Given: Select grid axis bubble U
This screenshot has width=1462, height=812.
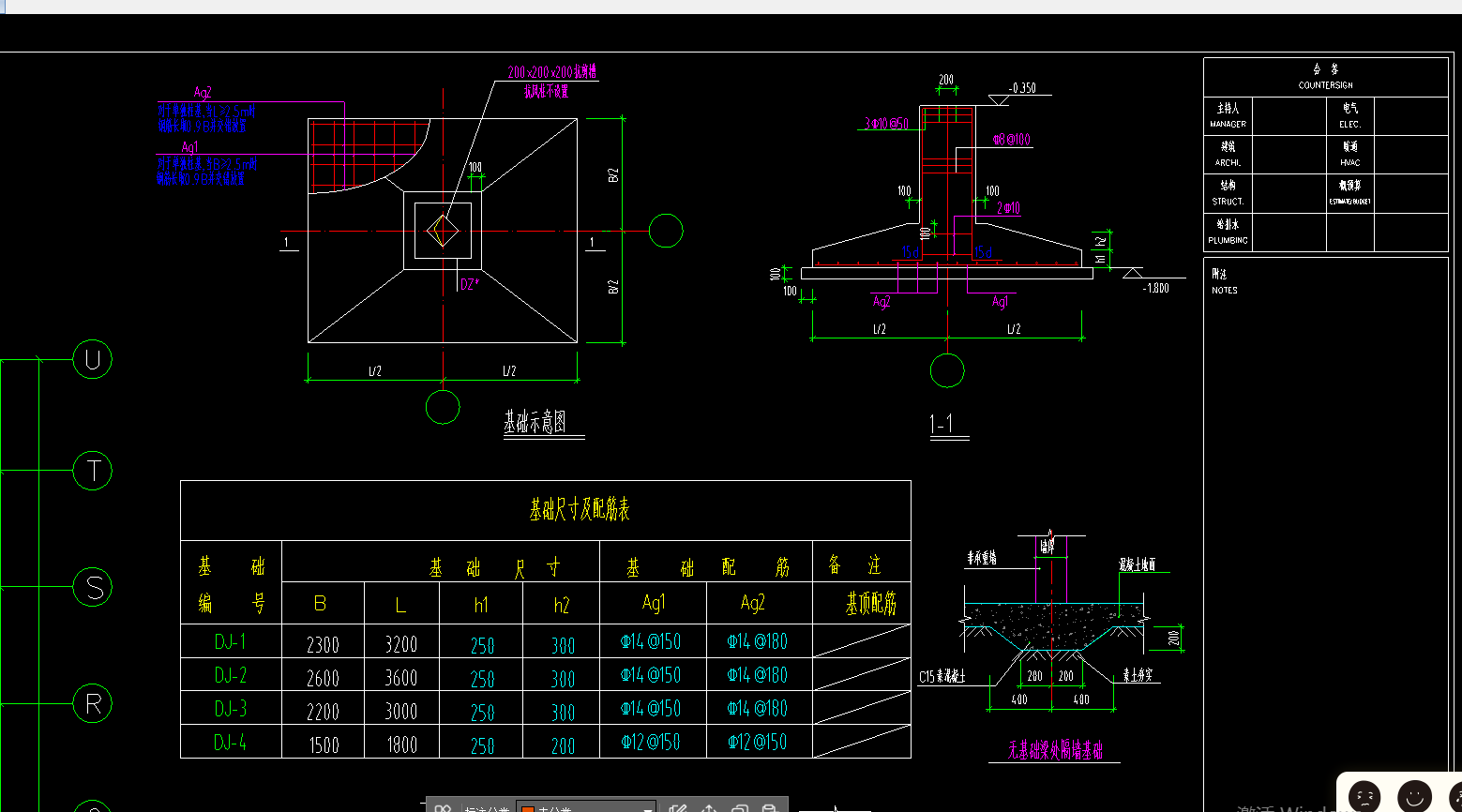Looking at the screenshot, I should click(x=93, y=359).
